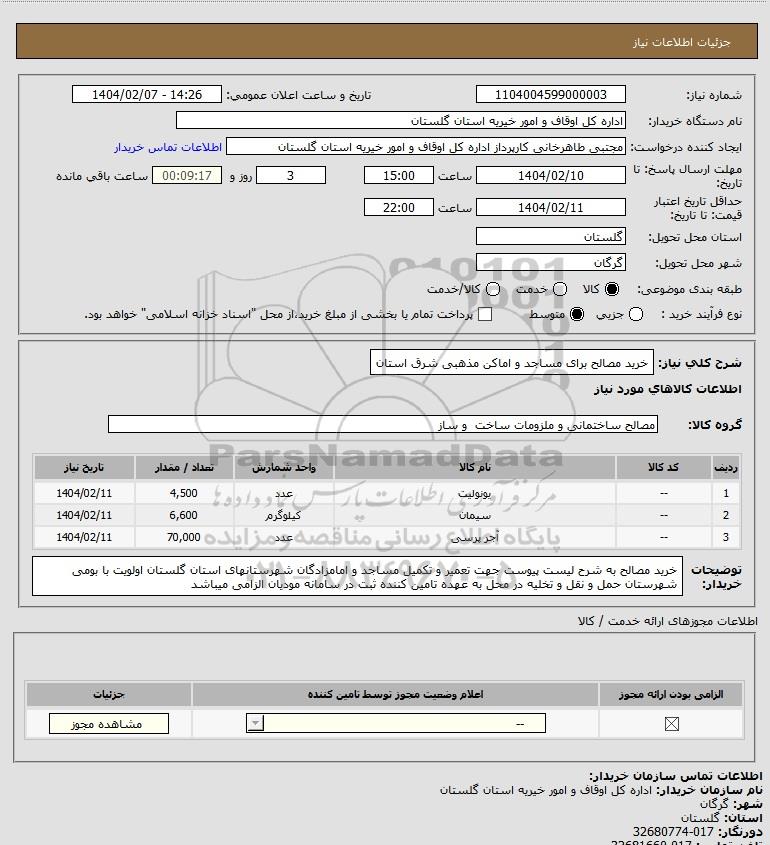770x845 pixels.
Task: Click the price validity date 1404/02/11
Action: pyautogui.click(x=551, y=207)
